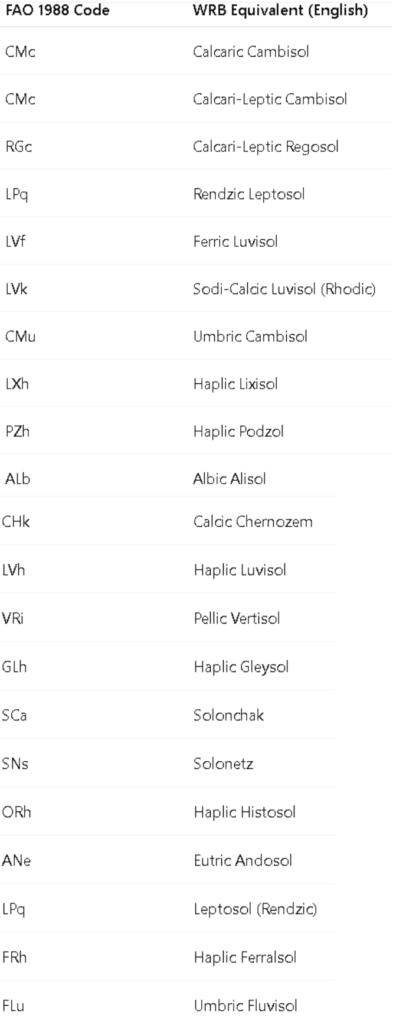Image resolution: width=393 pixels, height=1024 pixels.
Task: Click the PZh code cell
Action: point(17,431)
